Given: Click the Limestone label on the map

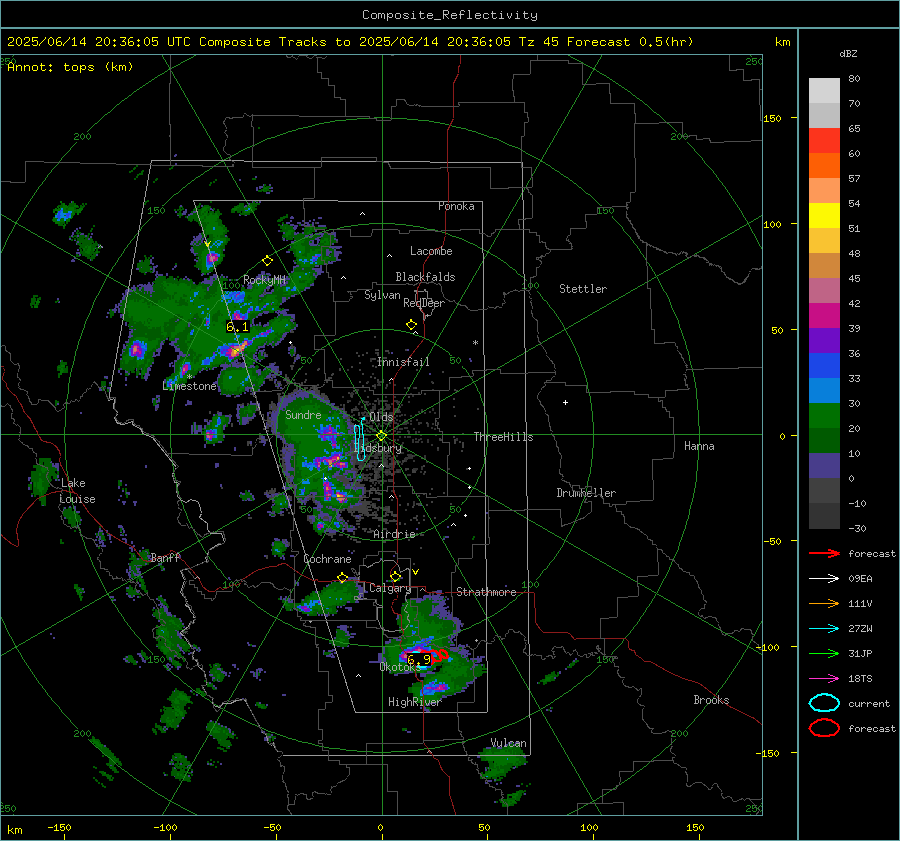Looking at the screenshot, I should 189,386.
